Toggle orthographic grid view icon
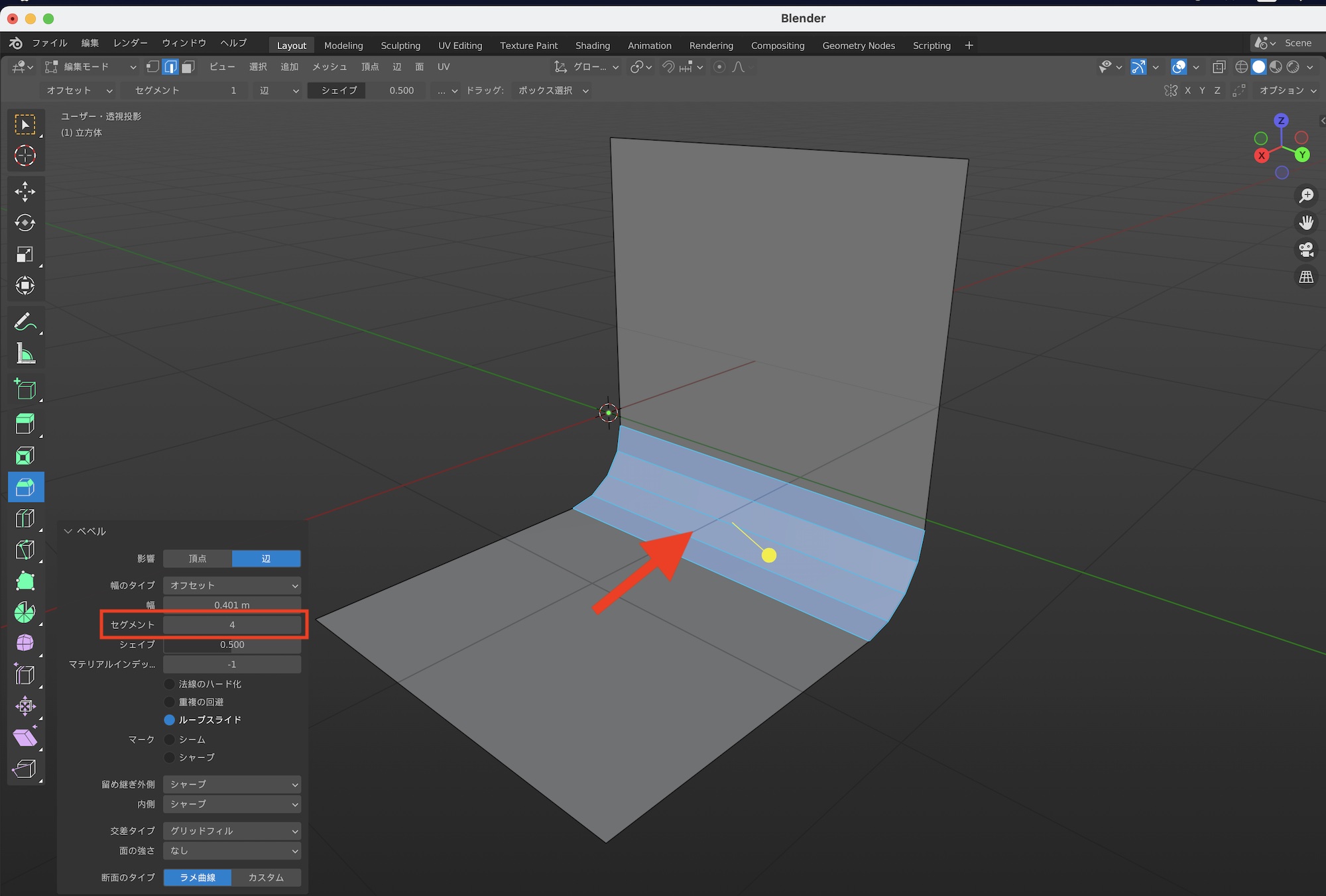The height and width of the screenshot is (896, 1326). click(x=1306, y=277)
